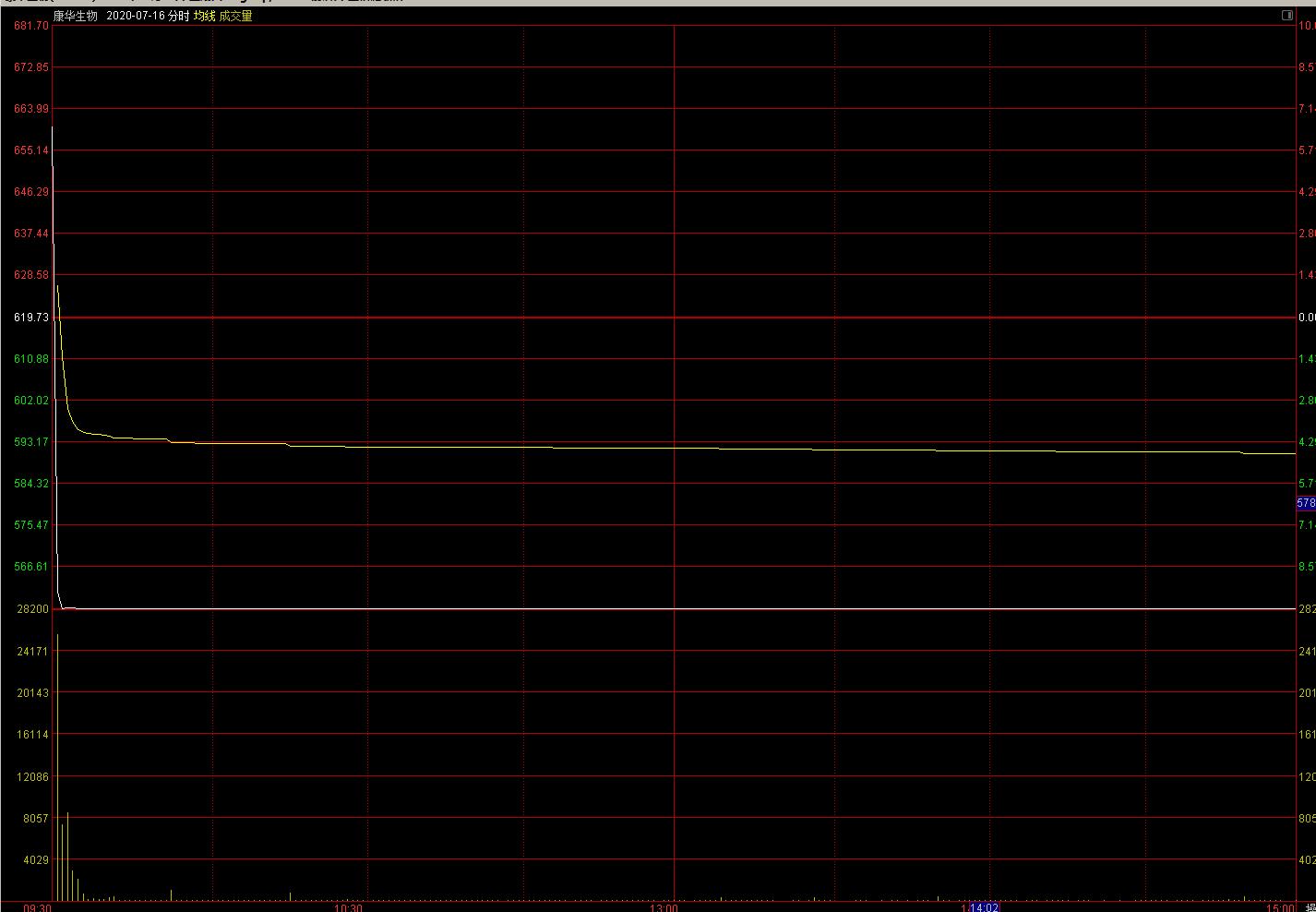Click the green 610.88 price label
Viewport: 1316px width, 912px height.
[x=31, y=359]
